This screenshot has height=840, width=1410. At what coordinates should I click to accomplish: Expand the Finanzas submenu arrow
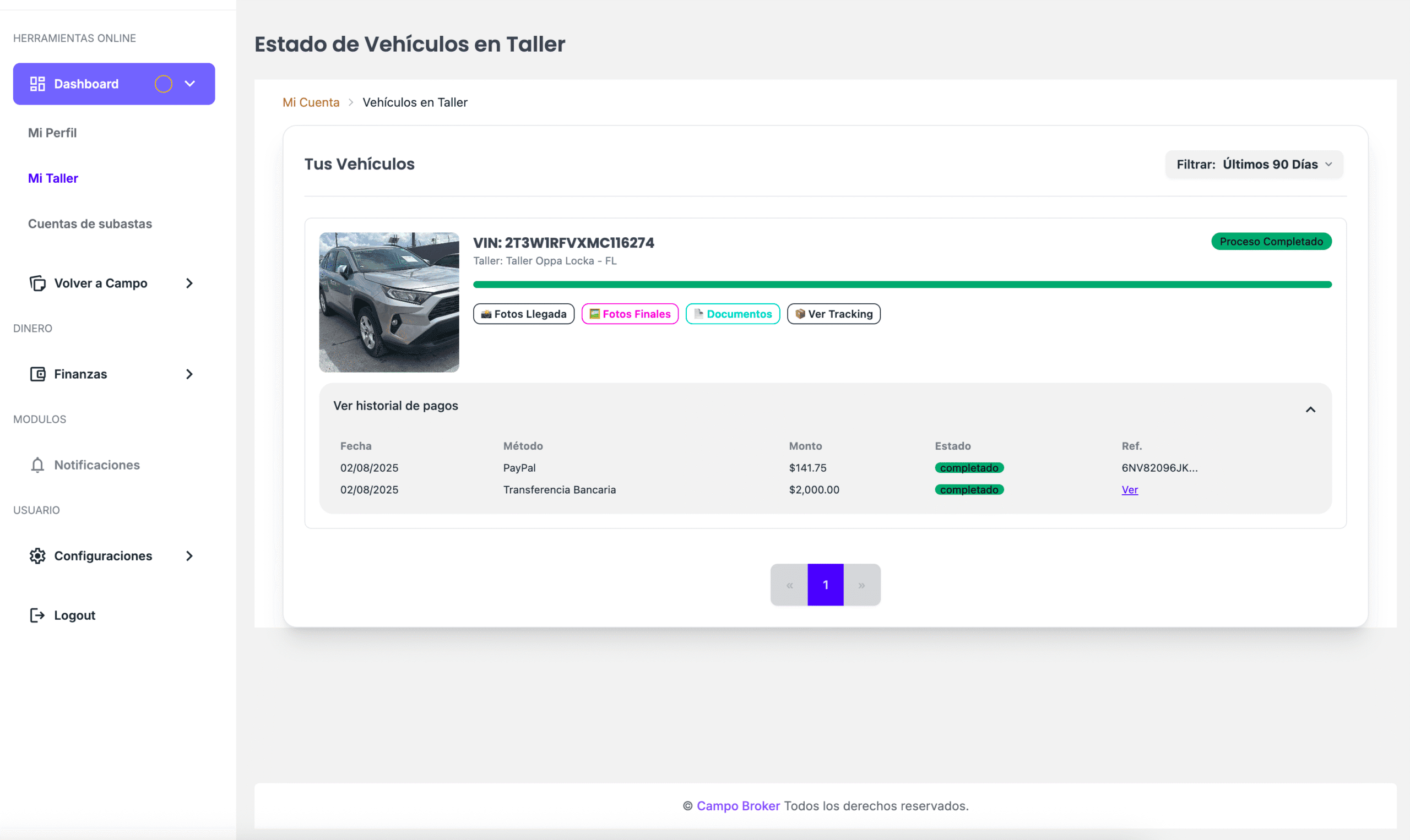tap(189, 374)
